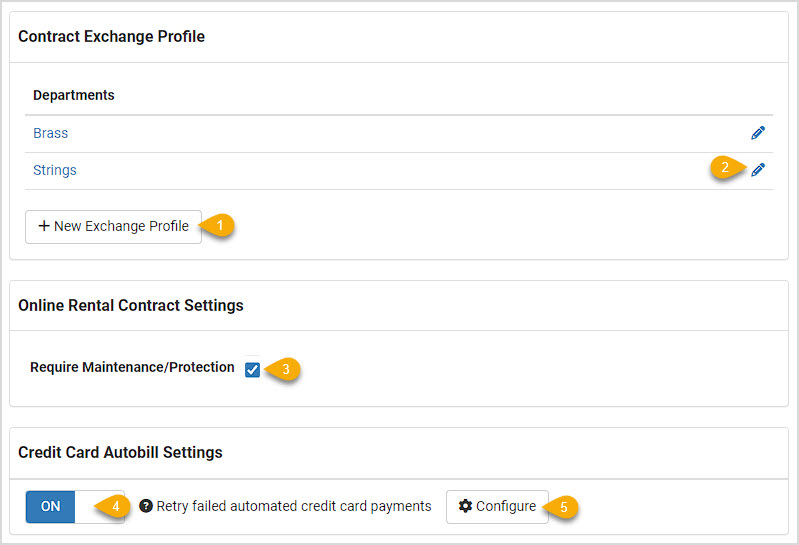Click Retry failed automated credit card payments text
799x545 pixels.
(x=294, y=506)
